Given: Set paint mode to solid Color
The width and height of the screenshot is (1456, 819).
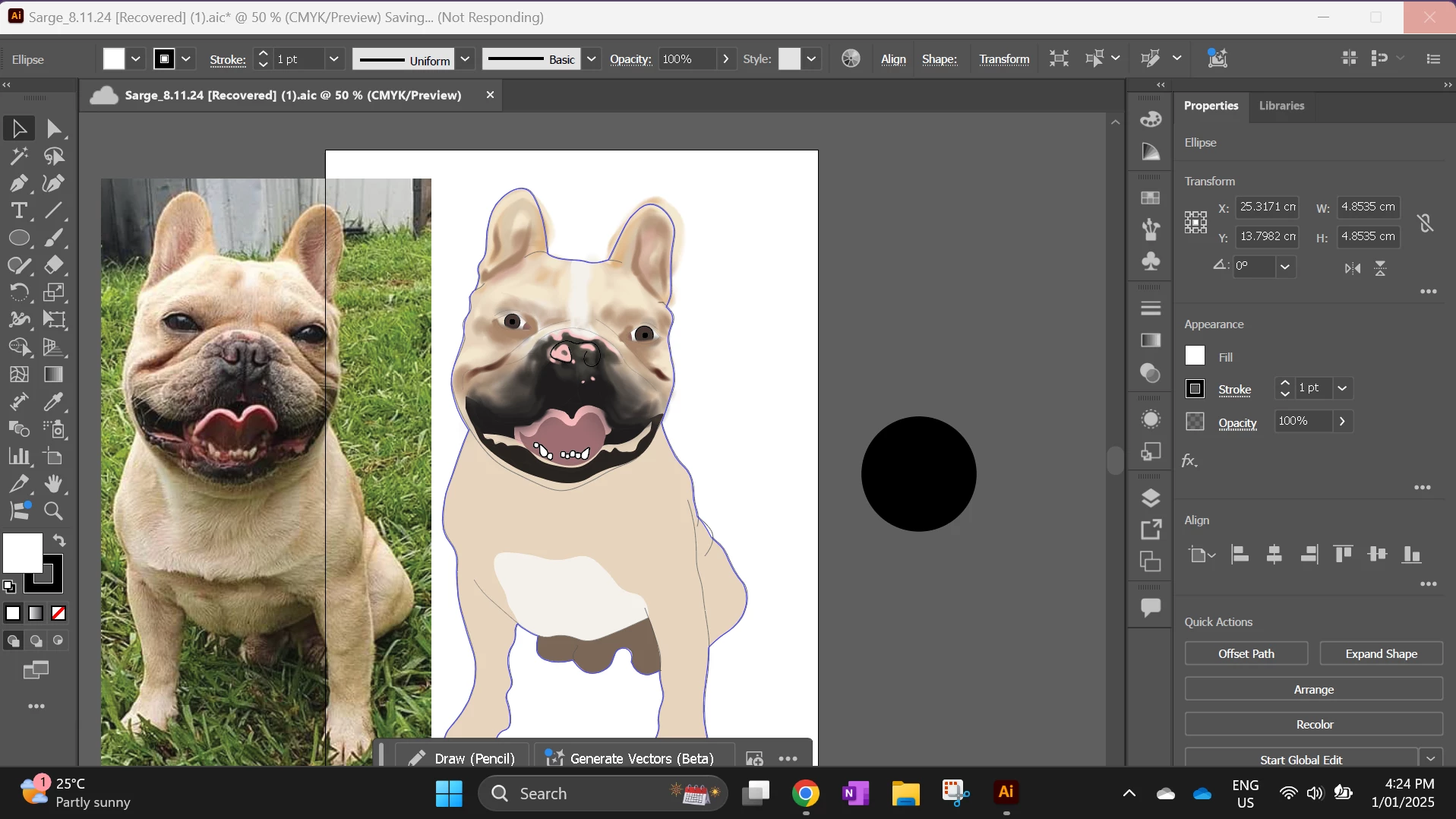Looking at the screenshot, I should (13, 614).
